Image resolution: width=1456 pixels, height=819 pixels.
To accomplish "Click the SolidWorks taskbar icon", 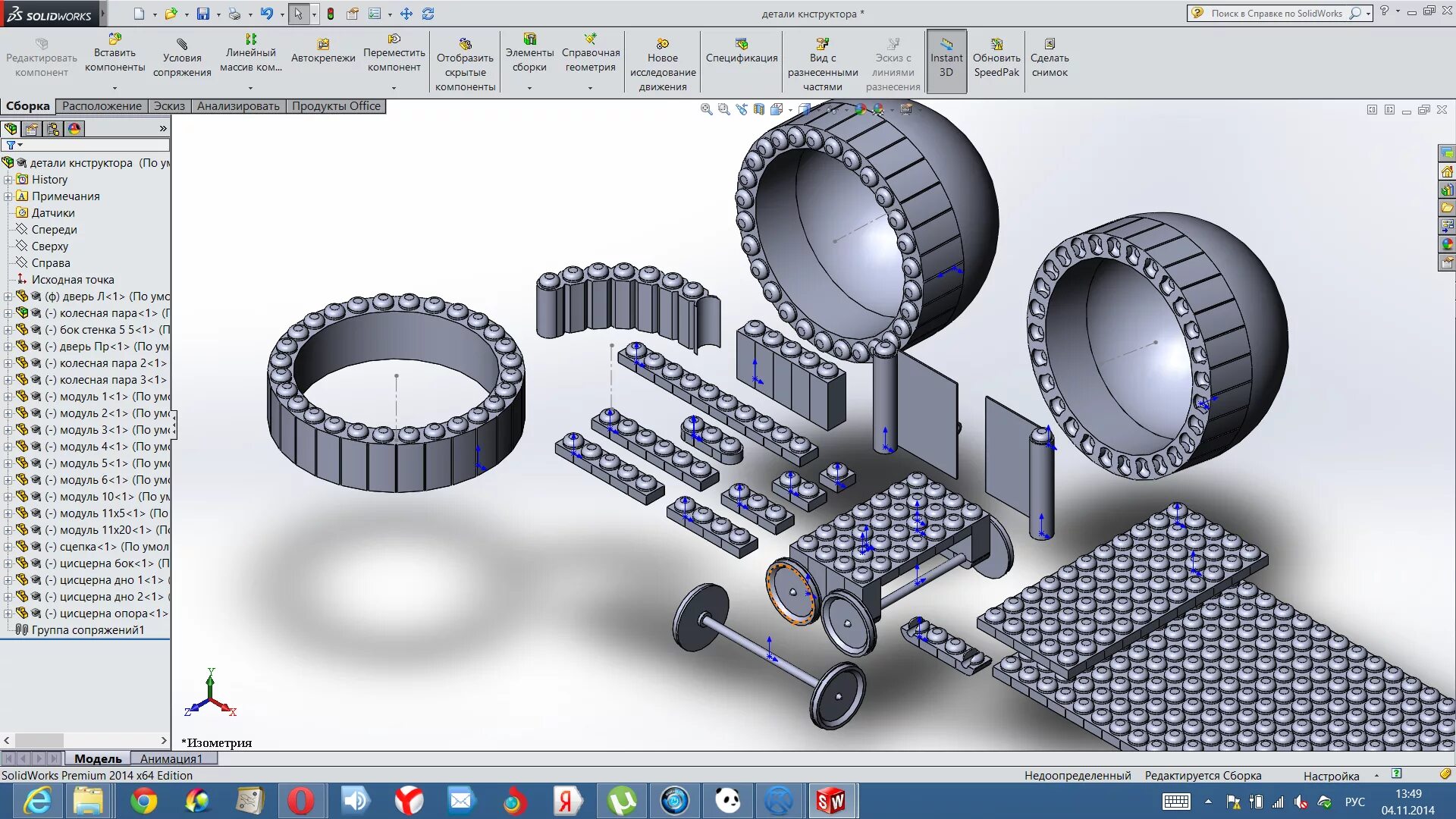I will tap(831, 799).
